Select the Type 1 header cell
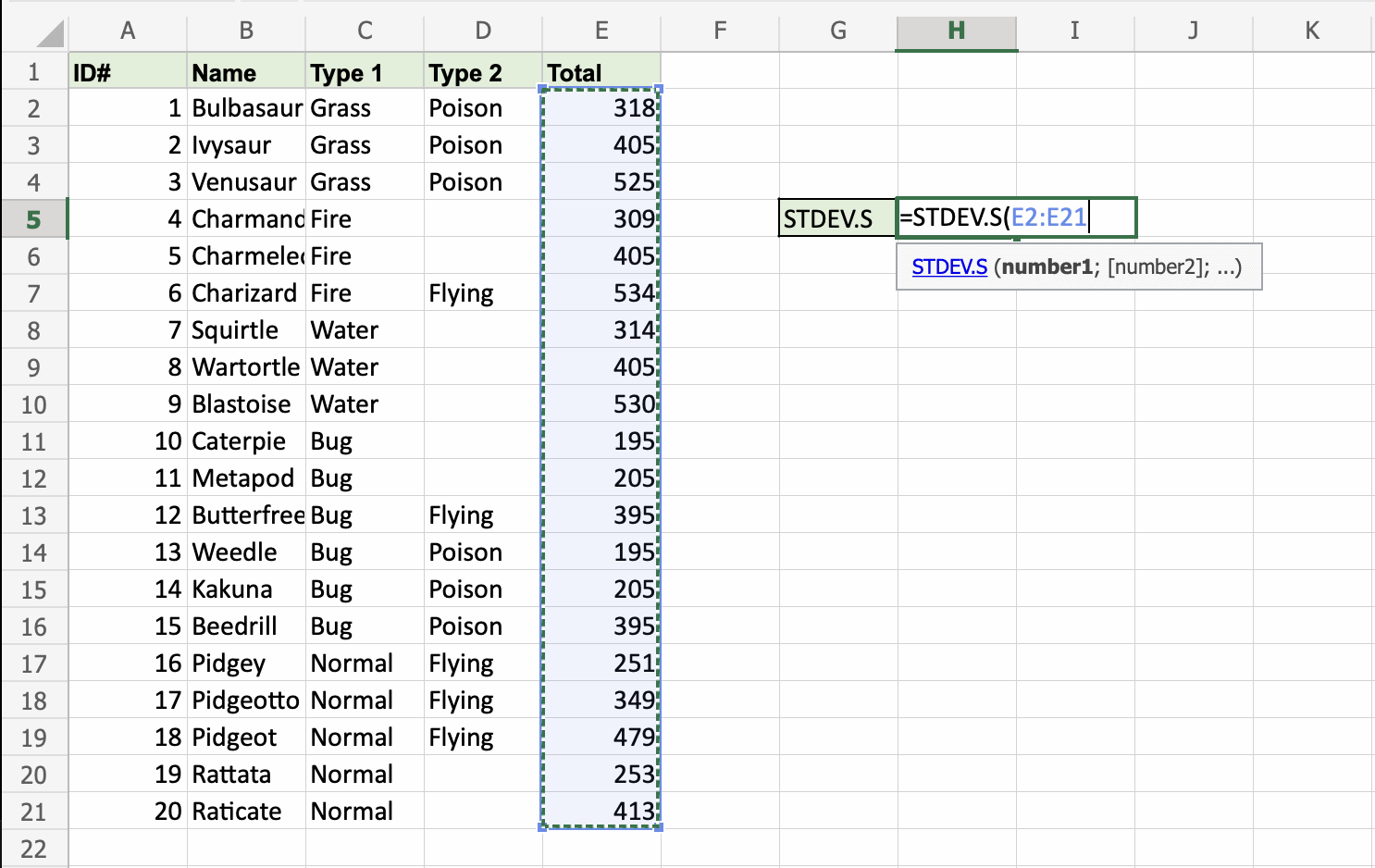 (365, 72)
